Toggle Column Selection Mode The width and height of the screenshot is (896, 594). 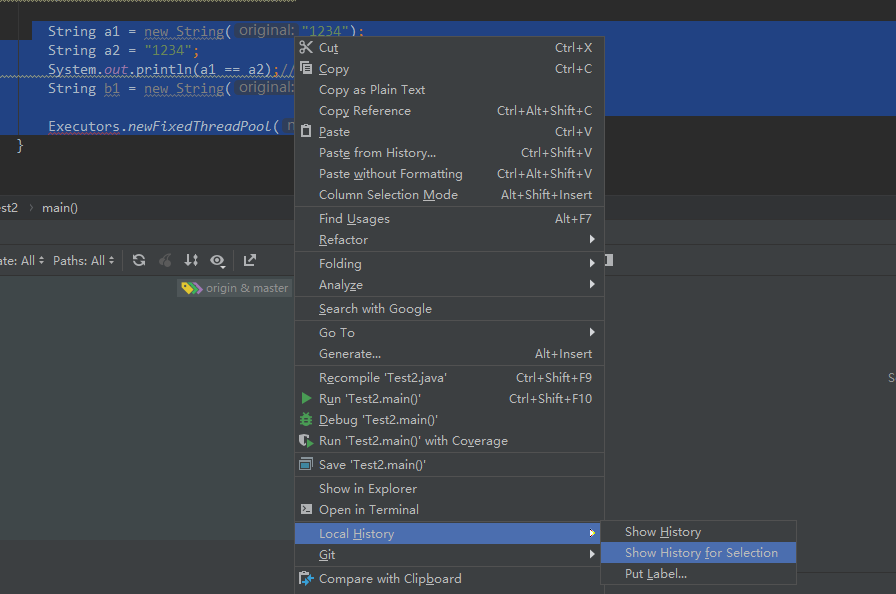click(x=449, y=195)
